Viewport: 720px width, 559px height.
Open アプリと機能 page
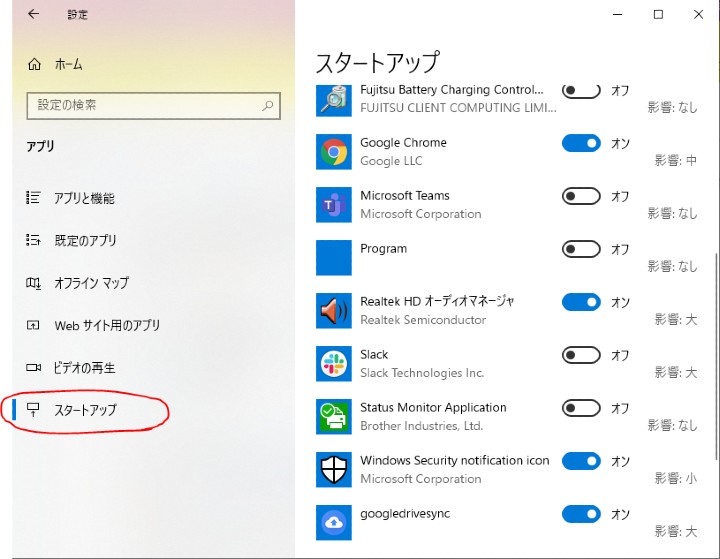84,198
